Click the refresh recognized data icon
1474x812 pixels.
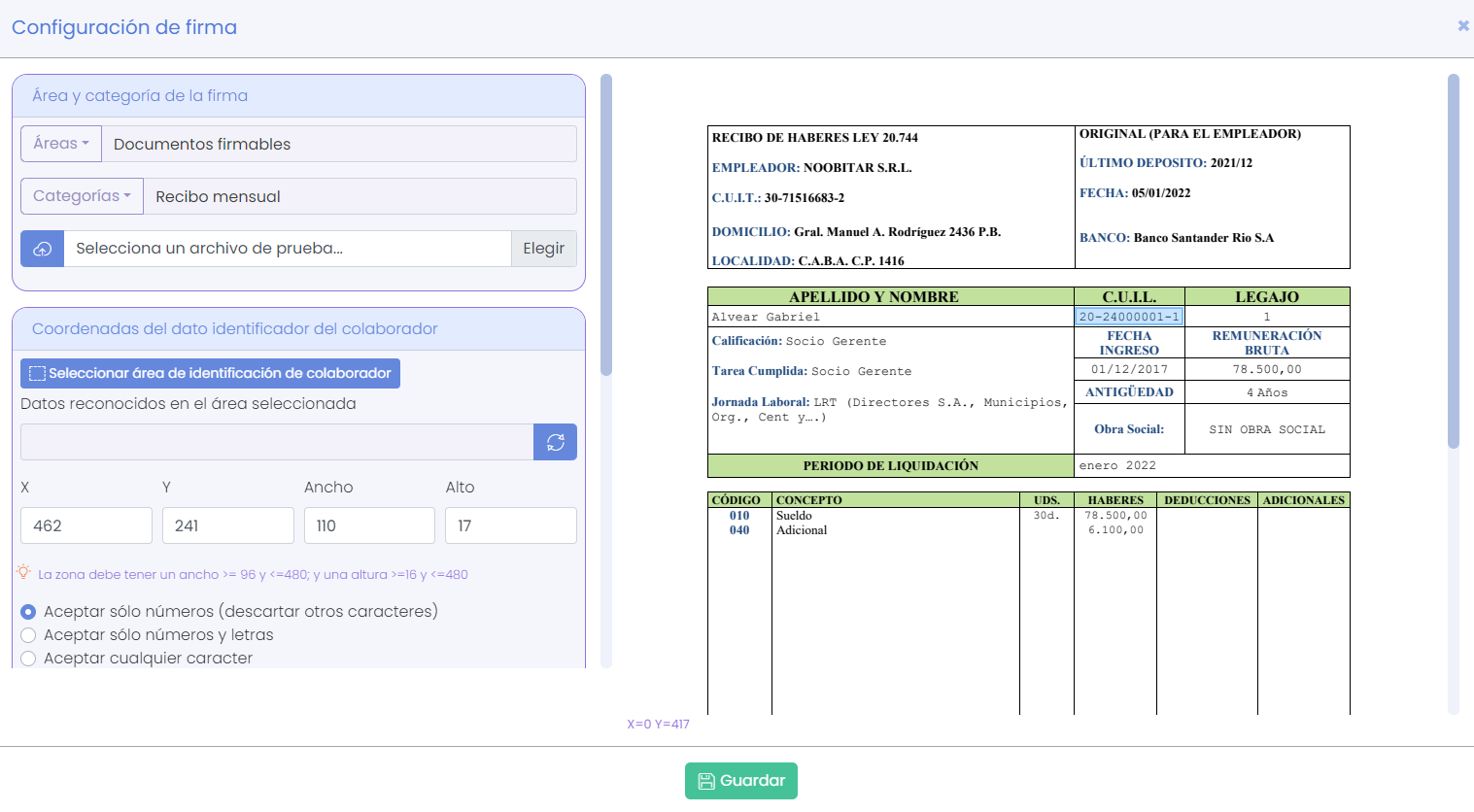(x=555, y=442)
